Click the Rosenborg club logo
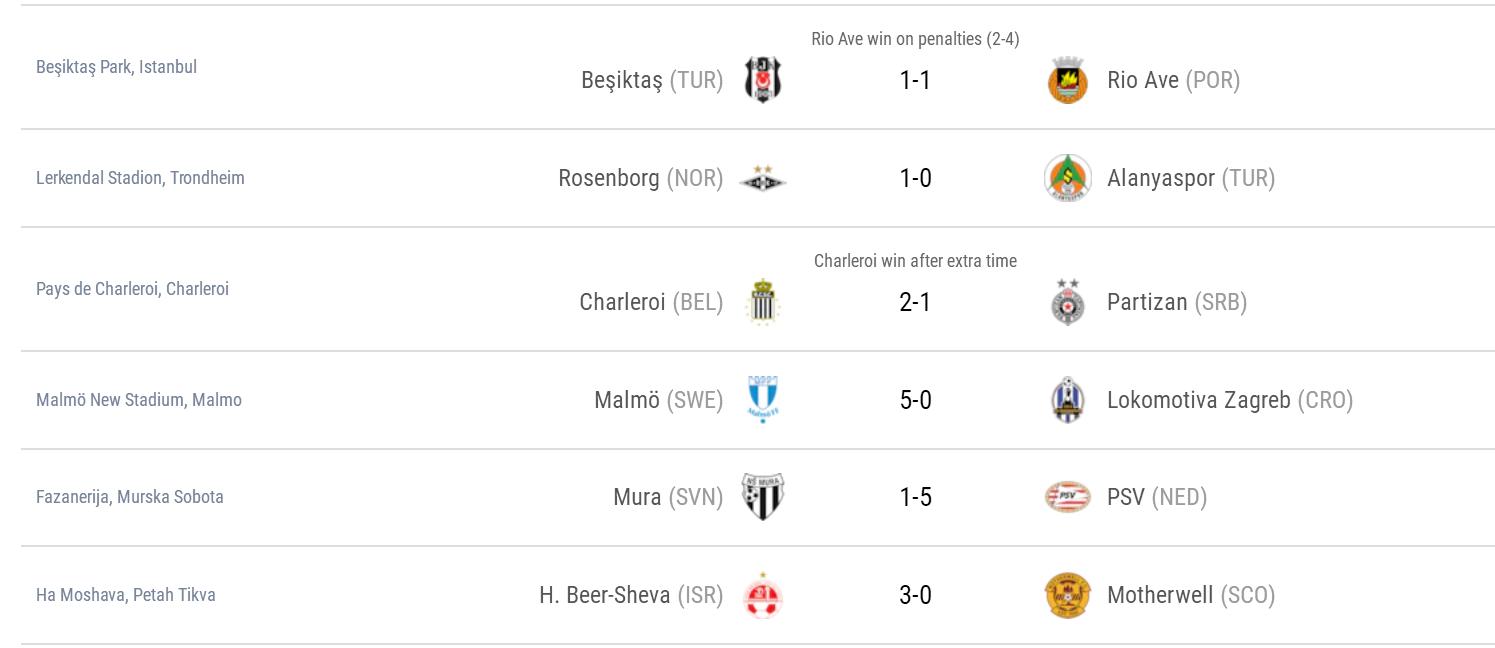The height and width of the screenshot is (648, 1495). (763, 179)
